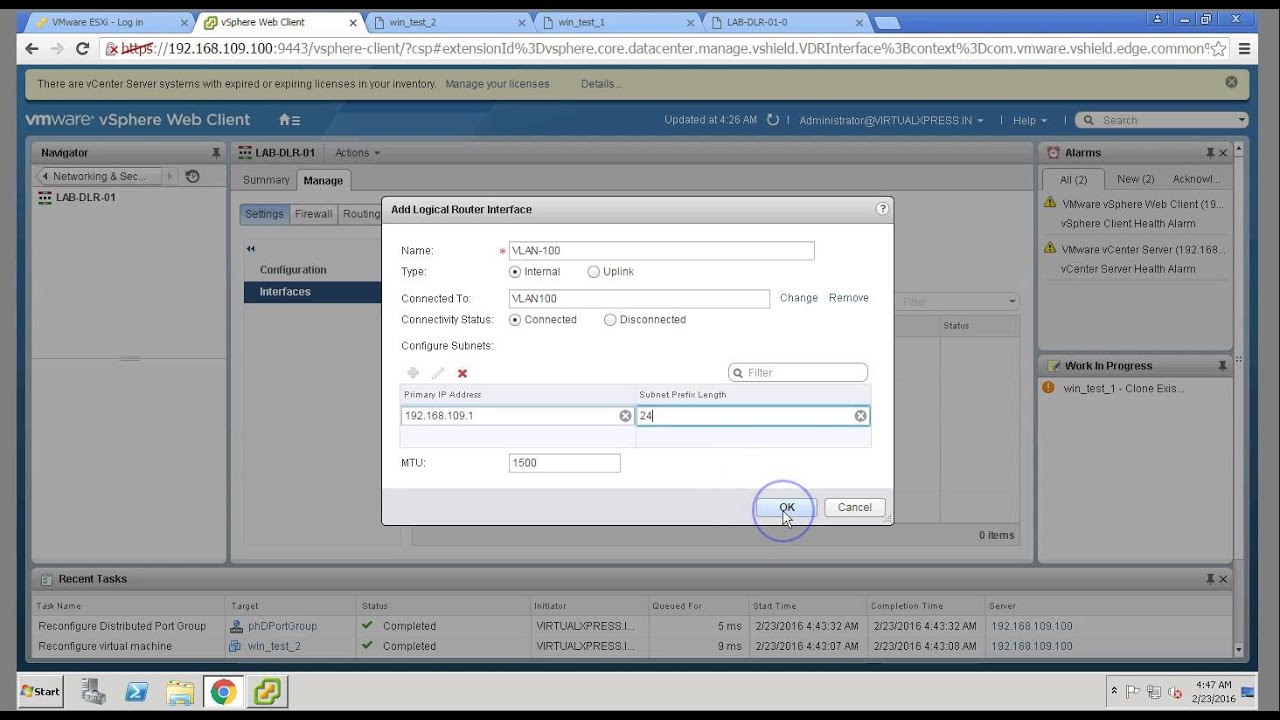The height and width of the screenshot is (720, 1280).
Task: Select Disconnected status radio button
Action: pyautogui.click(x=610, y=320)
